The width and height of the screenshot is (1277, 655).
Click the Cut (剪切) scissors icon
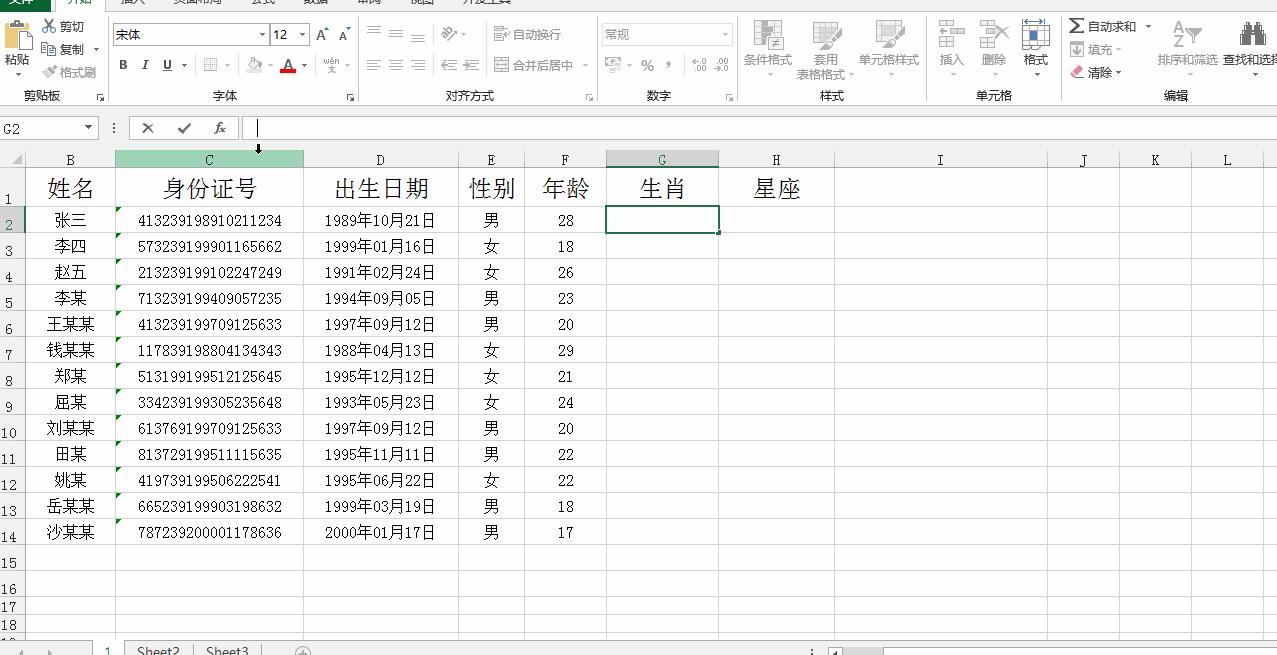pyautogui.click(x=49, y=26)
